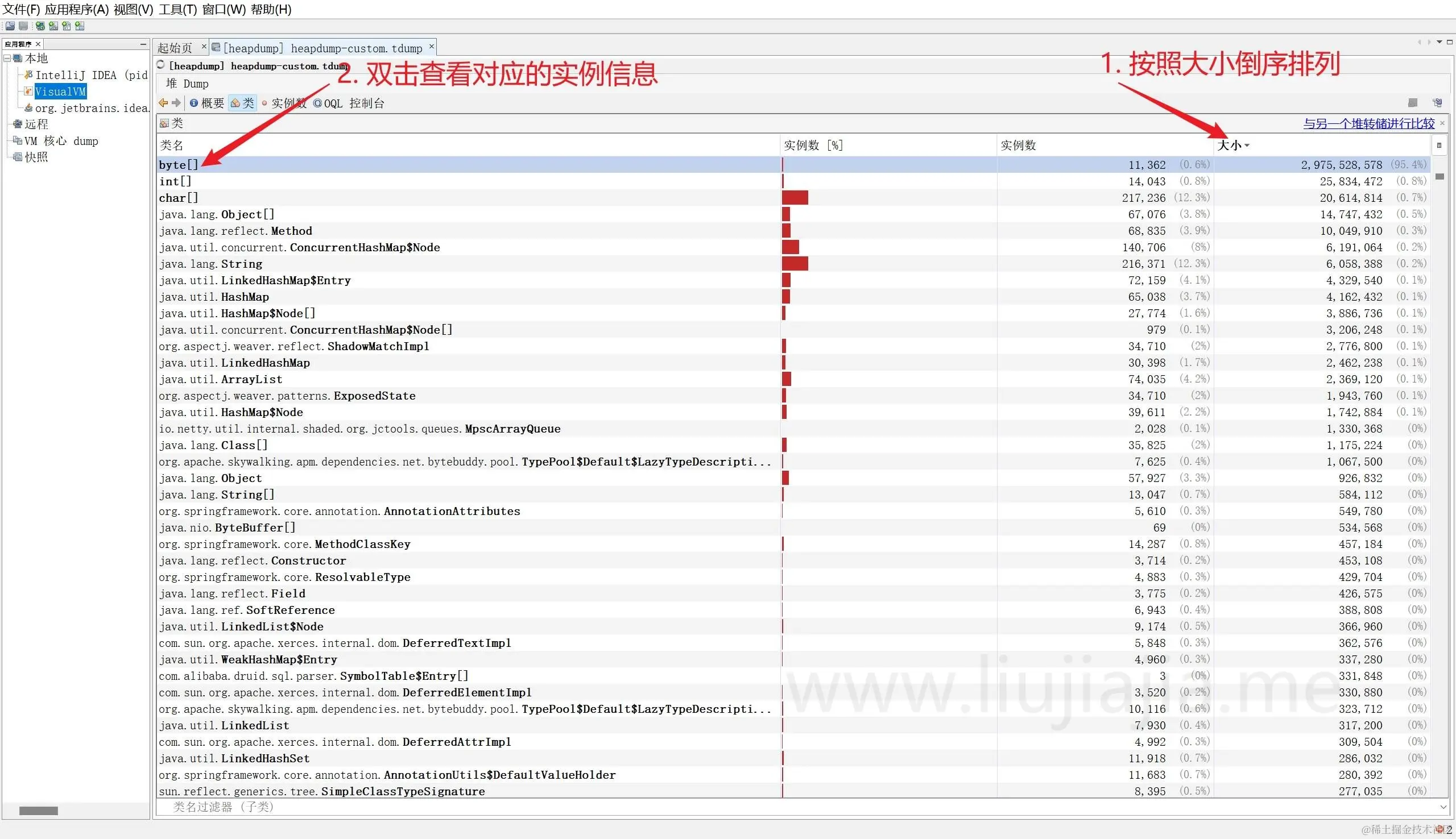Click the add JMX connection toolbar icon

53,26
